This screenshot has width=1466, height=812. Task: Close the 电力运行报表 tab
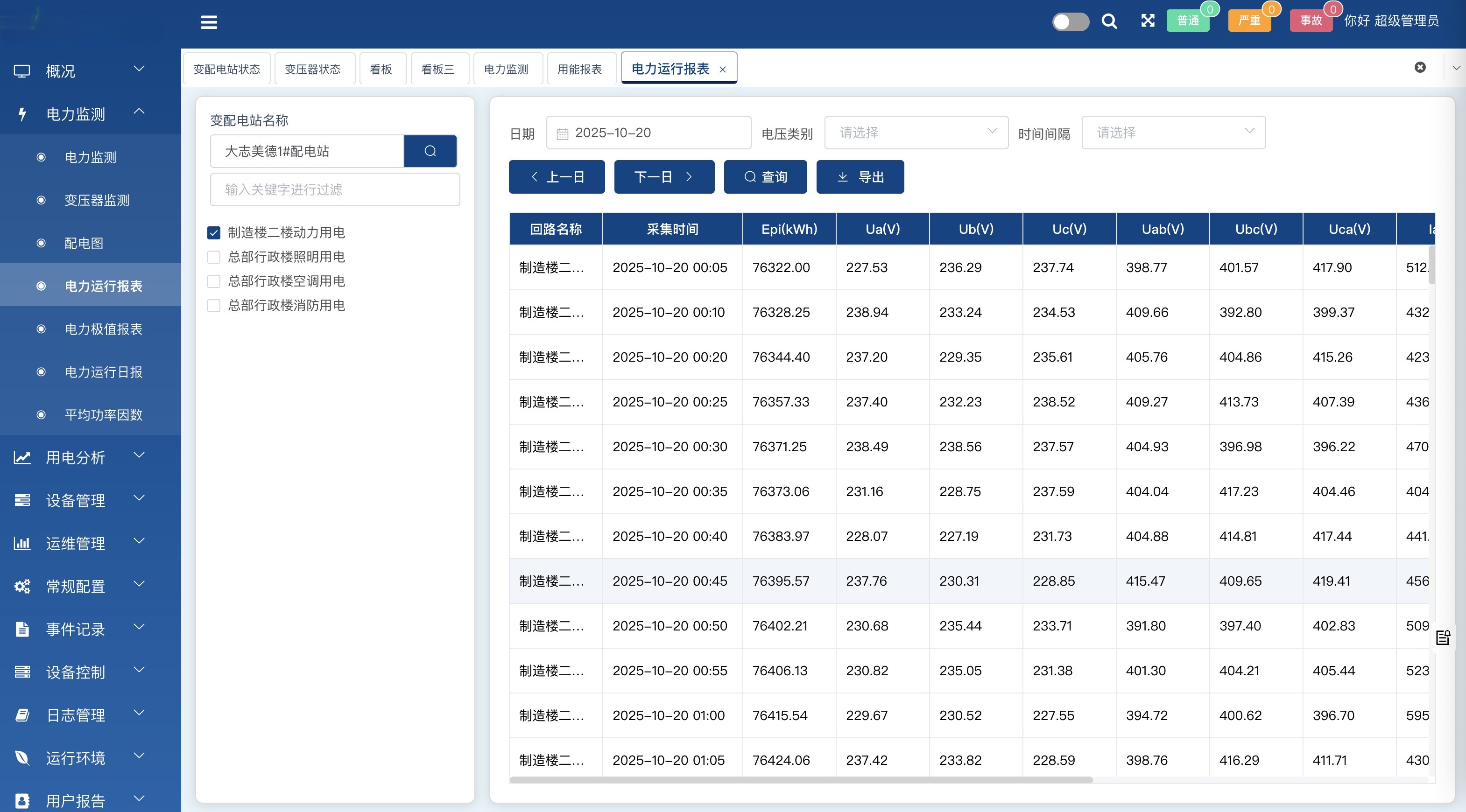[723, 70]
